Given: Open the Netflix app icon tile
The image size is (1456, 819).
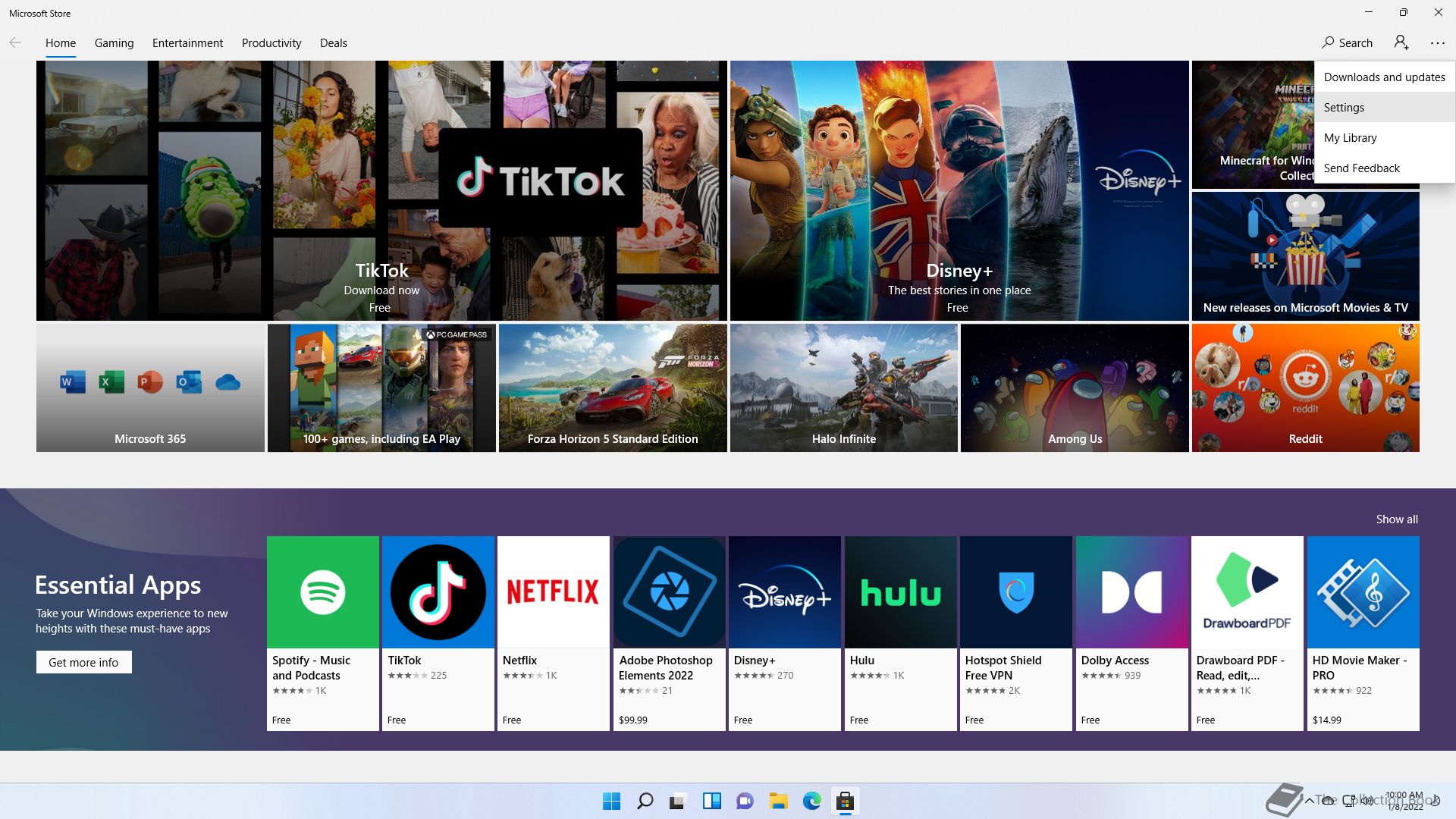Looking at the screenshot, I should click(x=553, y=591).
